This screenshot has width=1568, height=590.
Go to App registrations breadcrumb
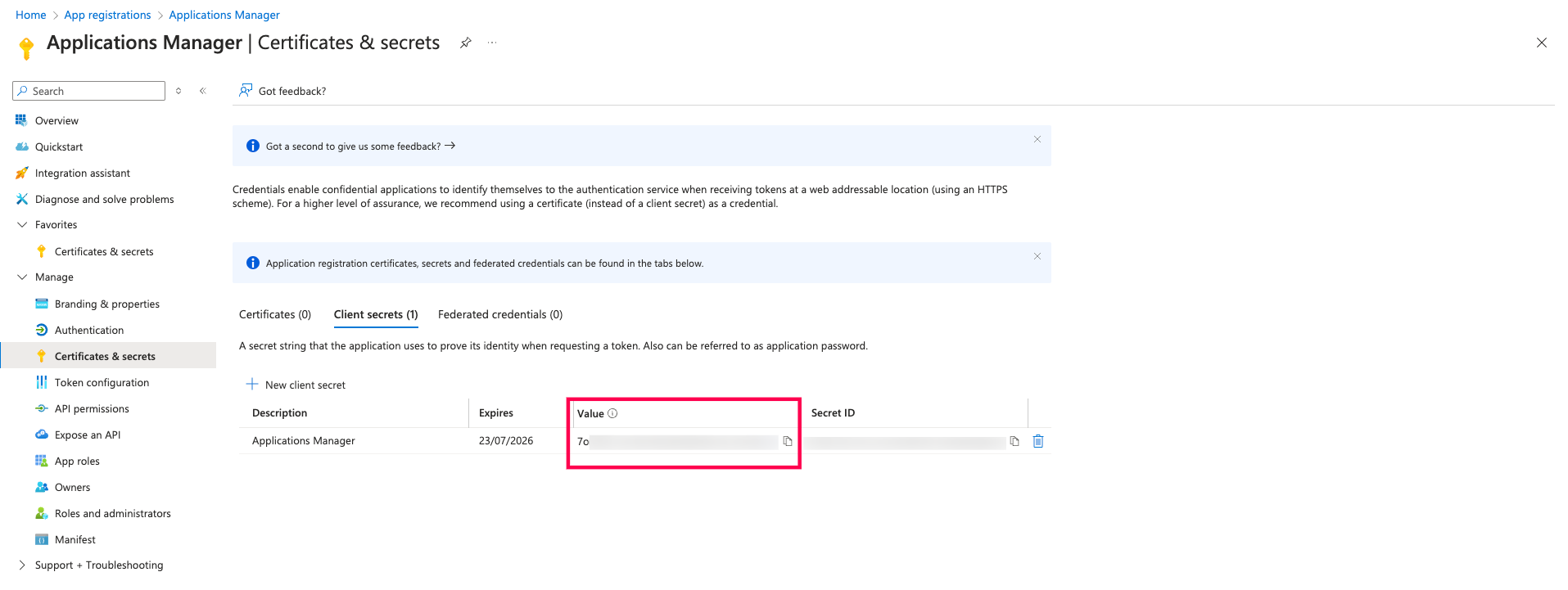point(107,15)
